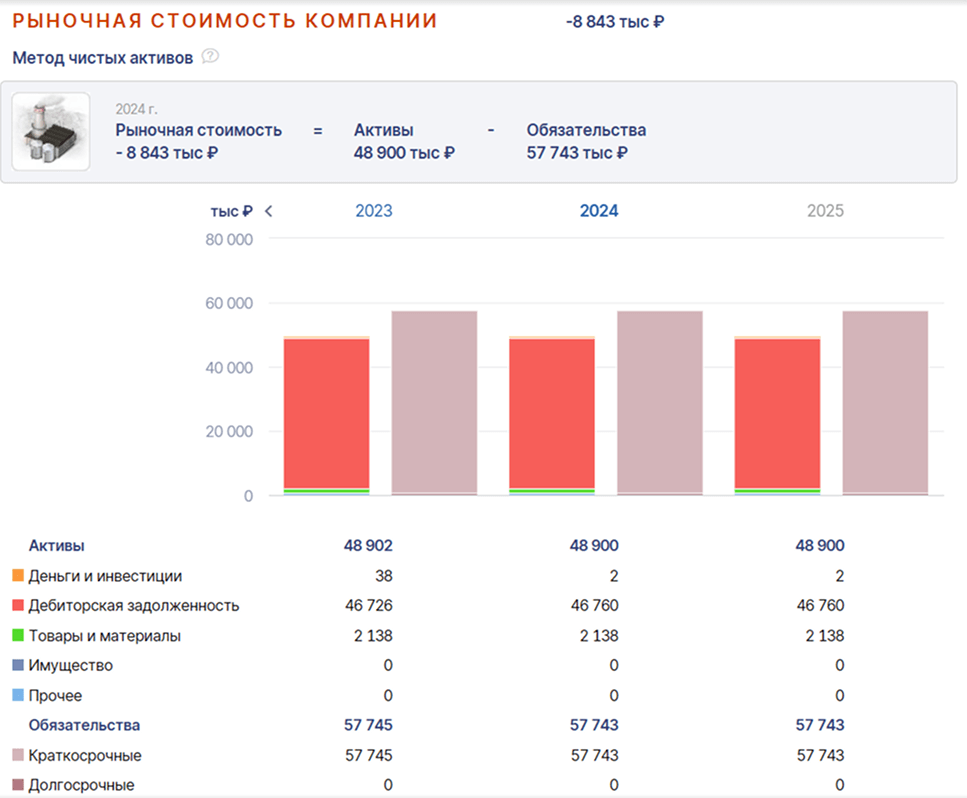Click the dark blue Имущество swatch
Screen dimensions: 967x798
pyautogui.click(x=18, y=665)
